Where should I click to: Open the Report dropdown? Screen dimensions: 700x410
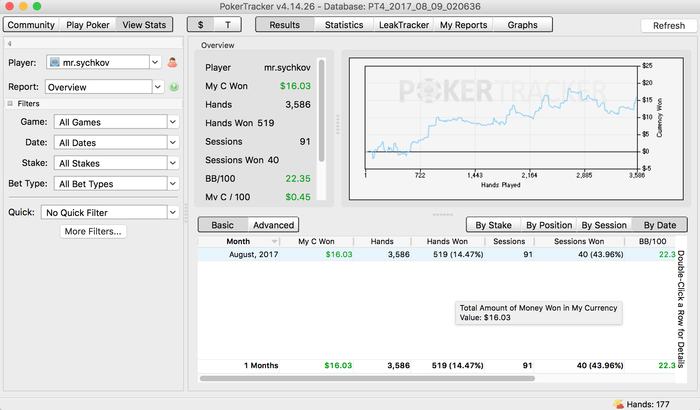[158, 87]
